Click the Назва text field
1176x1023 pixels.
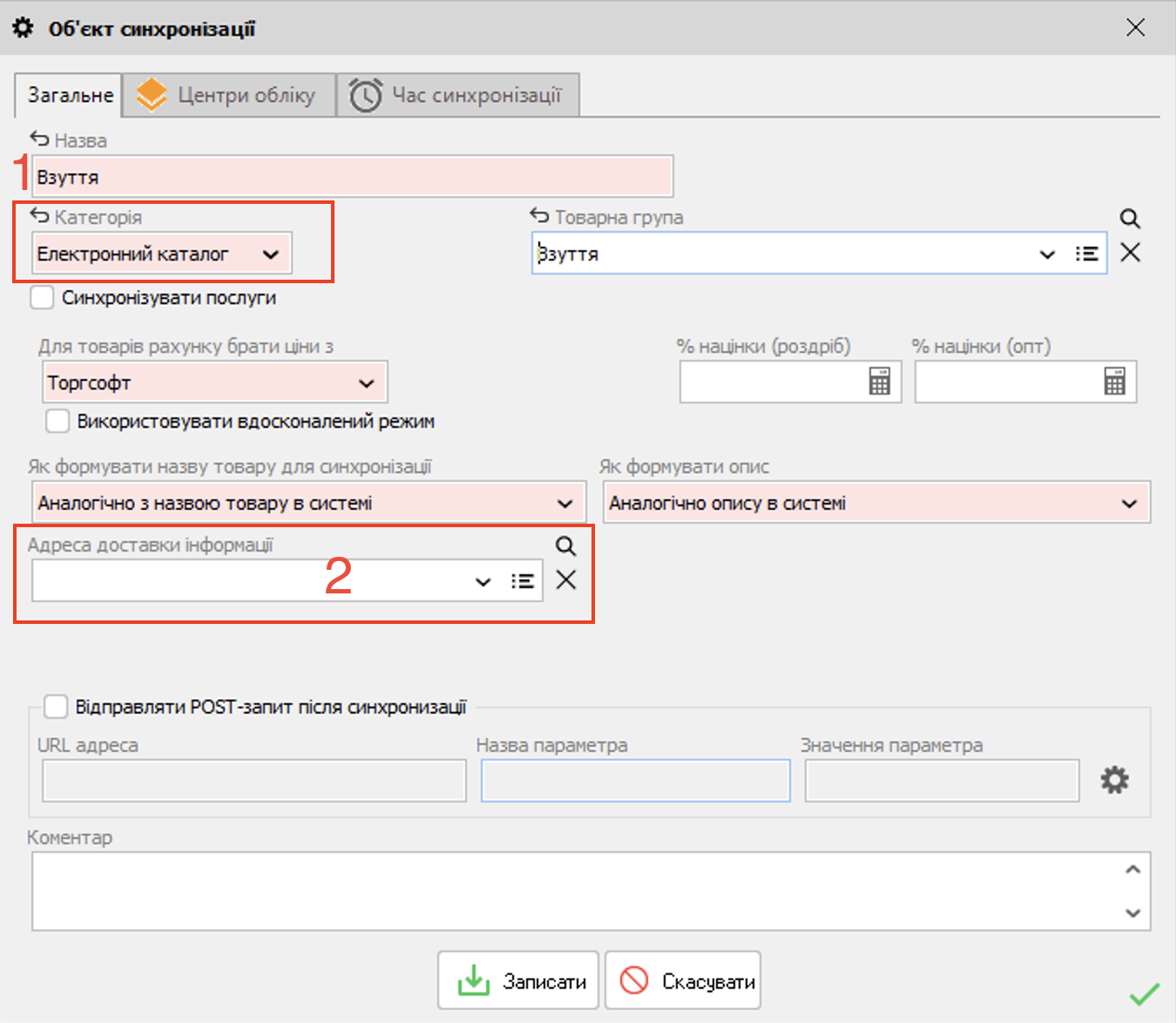point(352,178)
